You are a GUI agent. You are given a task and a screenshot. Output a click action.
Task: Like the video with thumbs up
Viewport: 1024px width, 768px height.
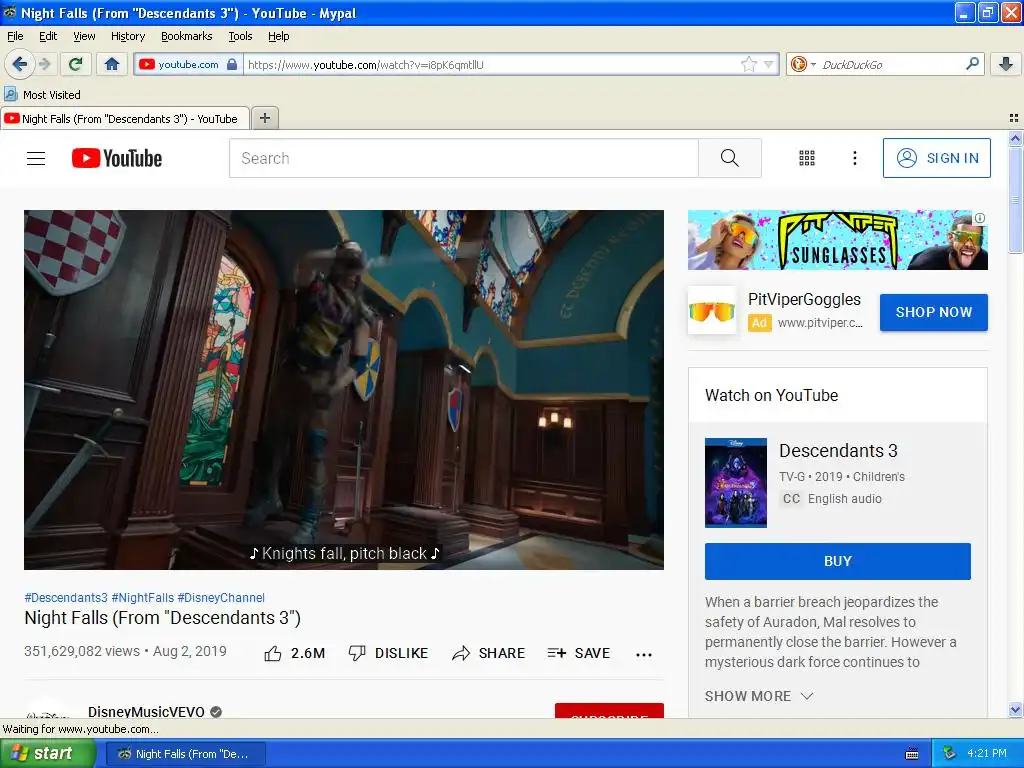pos(294,653)
